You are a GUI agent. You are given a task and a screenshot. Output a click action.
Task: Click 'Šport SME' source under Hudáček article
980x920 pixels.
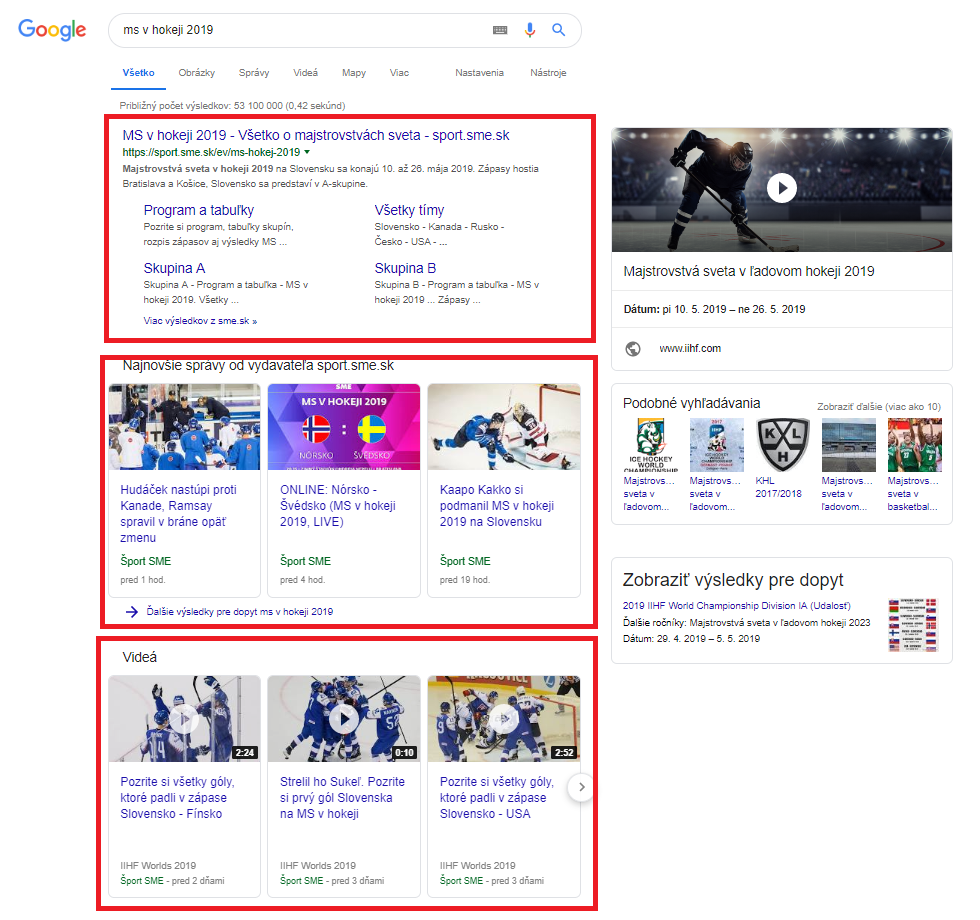pos(146,561)
